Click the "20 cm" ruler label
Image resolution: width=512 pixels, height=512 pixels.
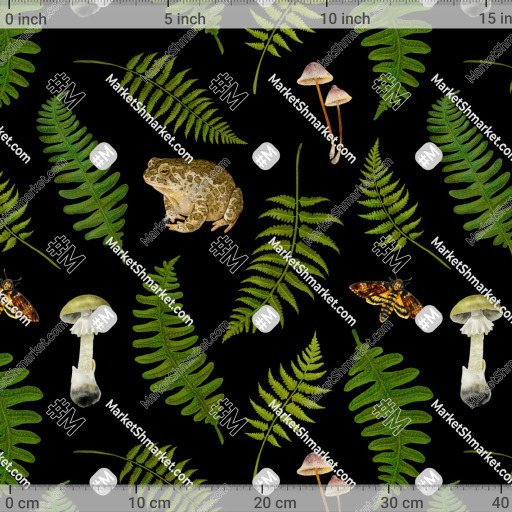[275, 503]
